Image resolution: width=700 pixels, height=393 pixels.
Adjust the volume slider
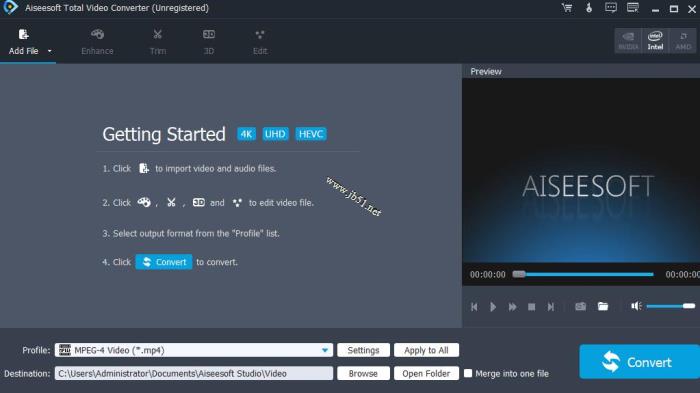671,306
